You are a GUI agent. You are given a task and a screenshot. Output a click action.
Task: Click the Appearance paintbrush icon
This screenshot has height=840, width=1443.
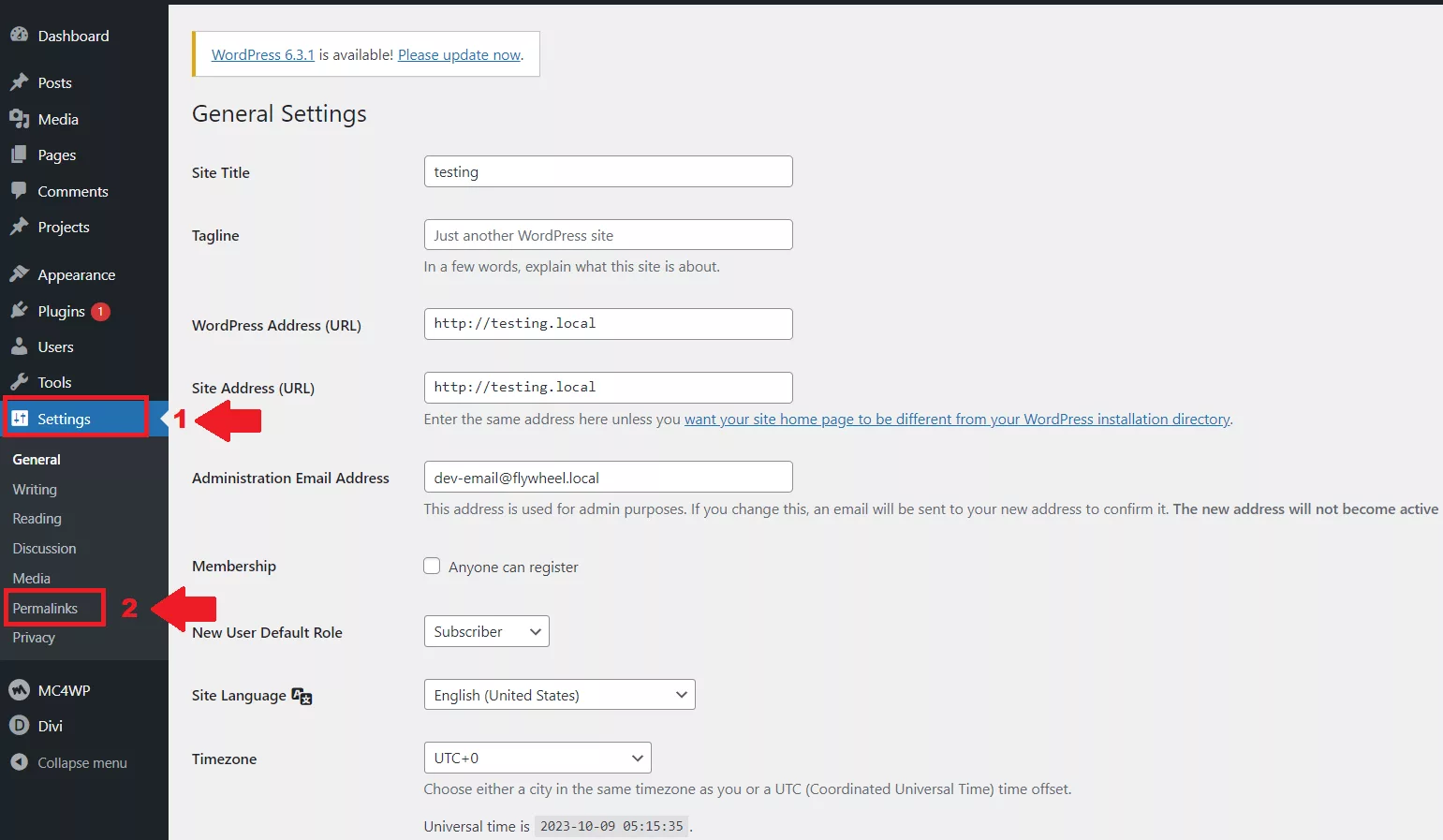point(19,274)
